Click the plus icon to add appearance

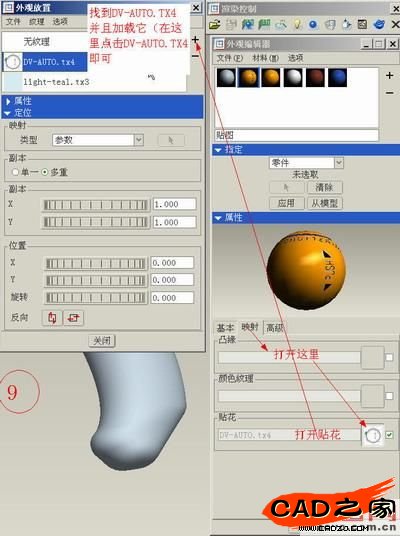(x=389, y=76)
